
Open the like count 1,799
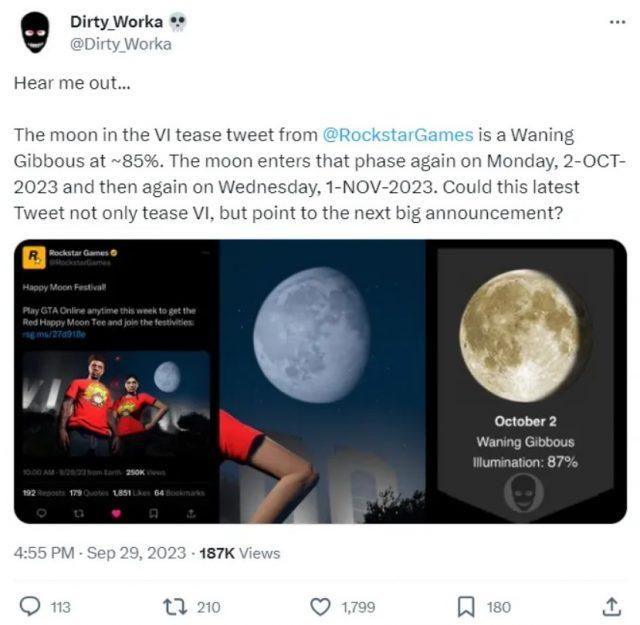click(x=358, y=607)
